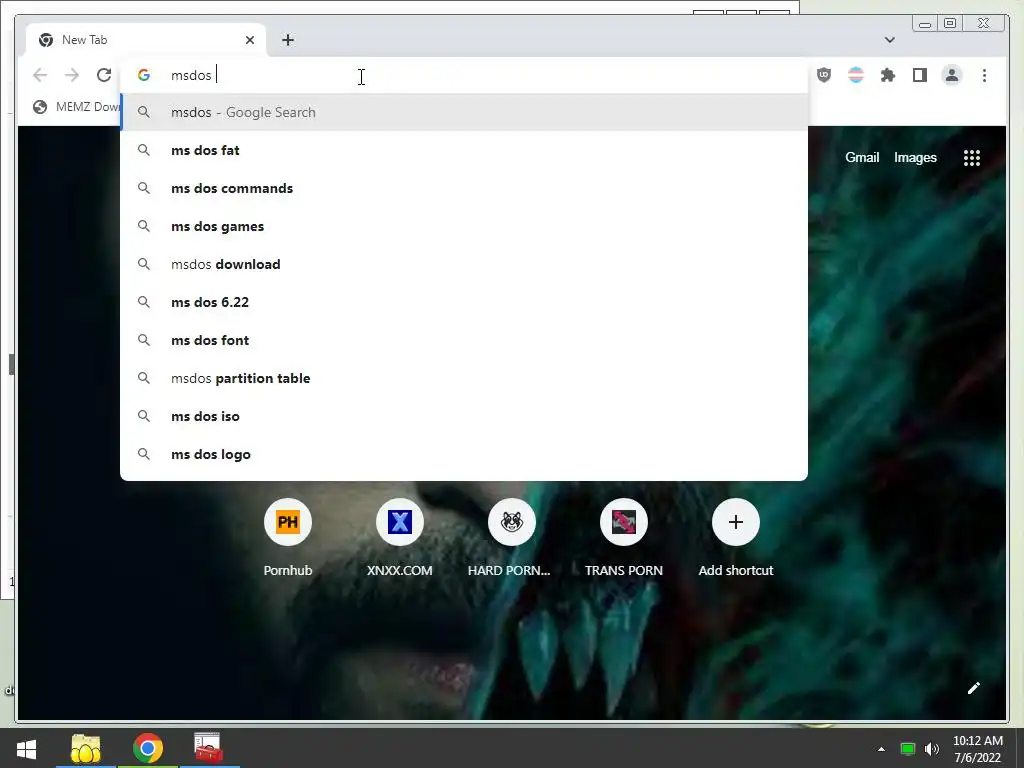Reload the page with the refresh icon
The height and width of the screenshot is (768, 1024).
pos(104,75)
